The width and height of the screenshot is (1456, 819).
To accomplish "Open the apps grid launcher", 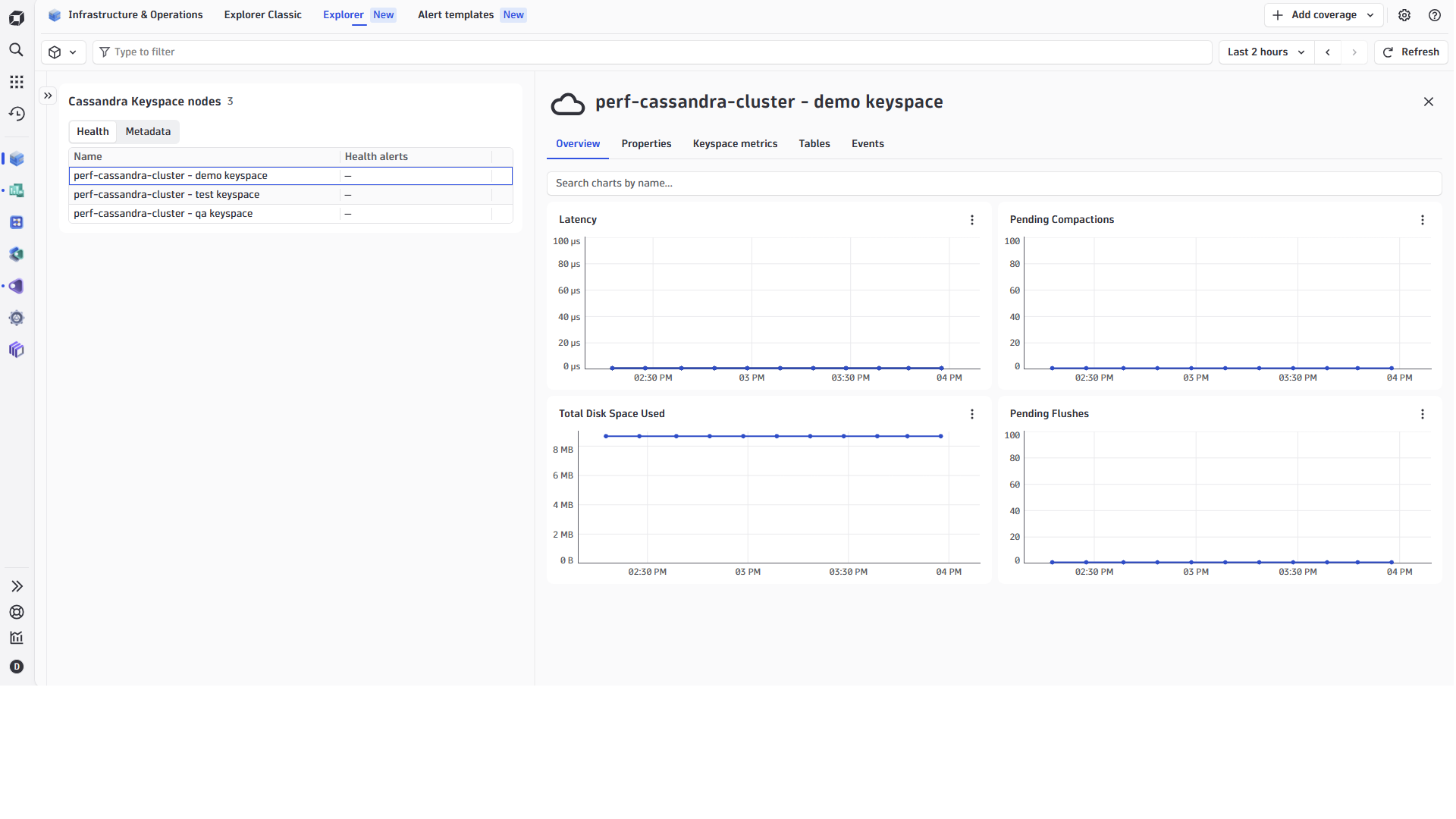I will 17,82.
